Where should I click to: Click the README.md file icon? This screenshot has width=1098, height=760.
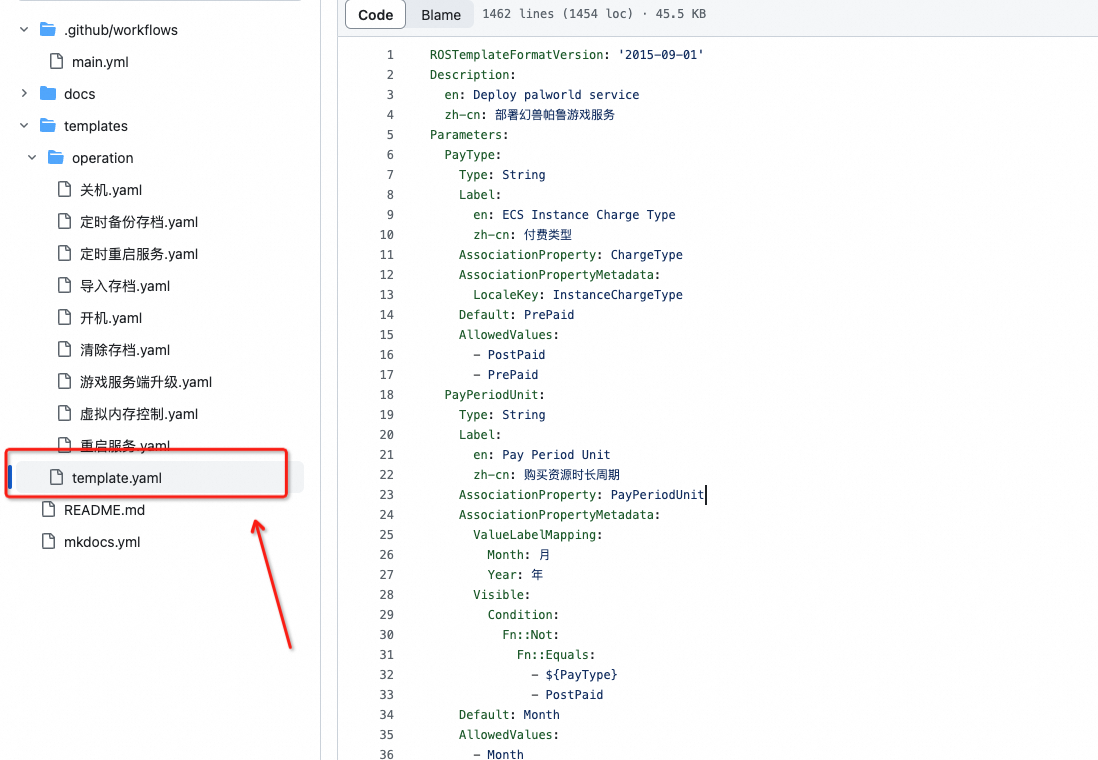pyautogui.click(x=48, y=510)
